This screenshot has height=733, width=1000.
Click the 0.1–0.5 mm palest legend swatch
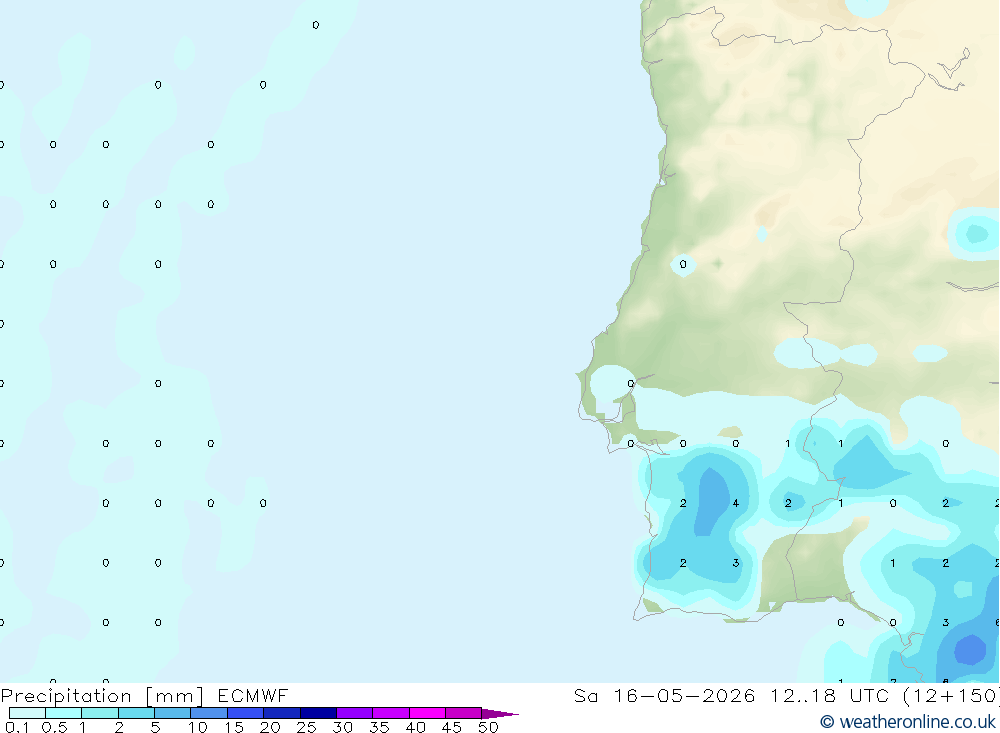tap(27, 713)
